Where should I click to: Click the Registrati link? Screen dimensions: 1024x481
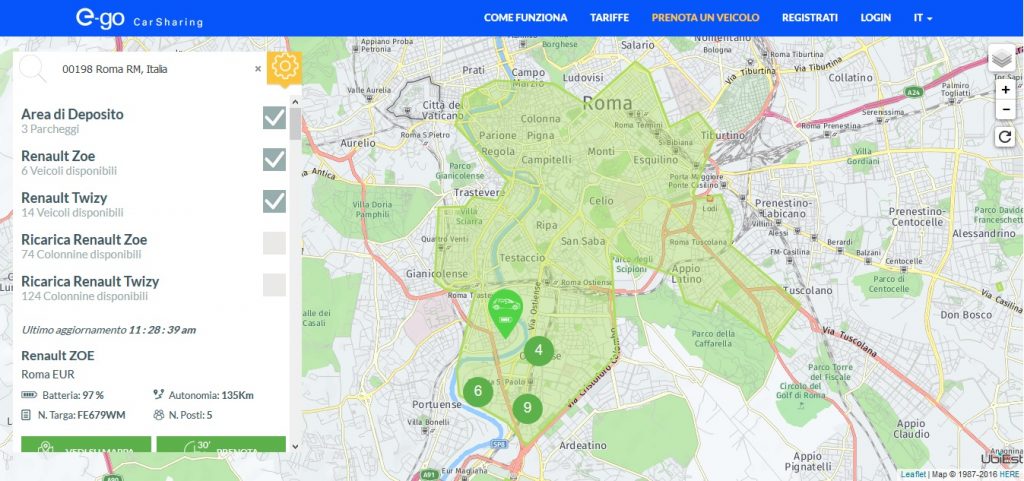tap(810, 18)
